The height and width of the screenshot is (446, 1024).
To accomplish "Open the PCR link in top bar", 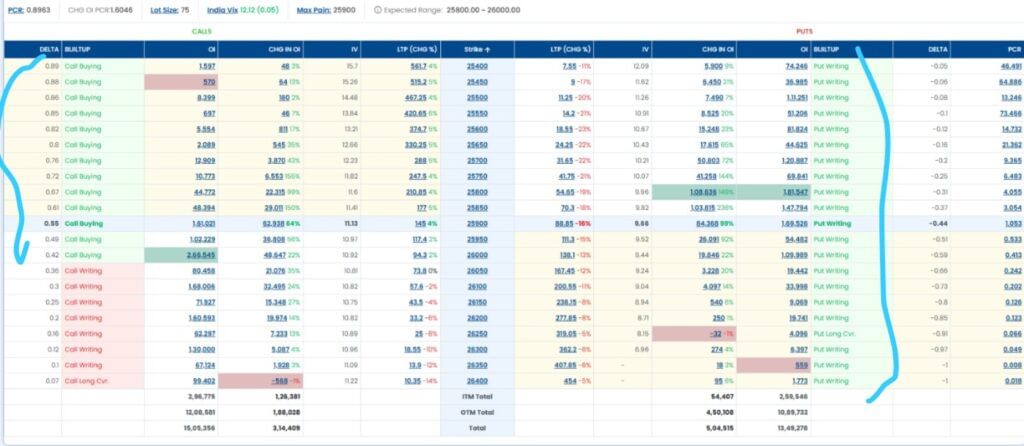I will coord(12,10).
